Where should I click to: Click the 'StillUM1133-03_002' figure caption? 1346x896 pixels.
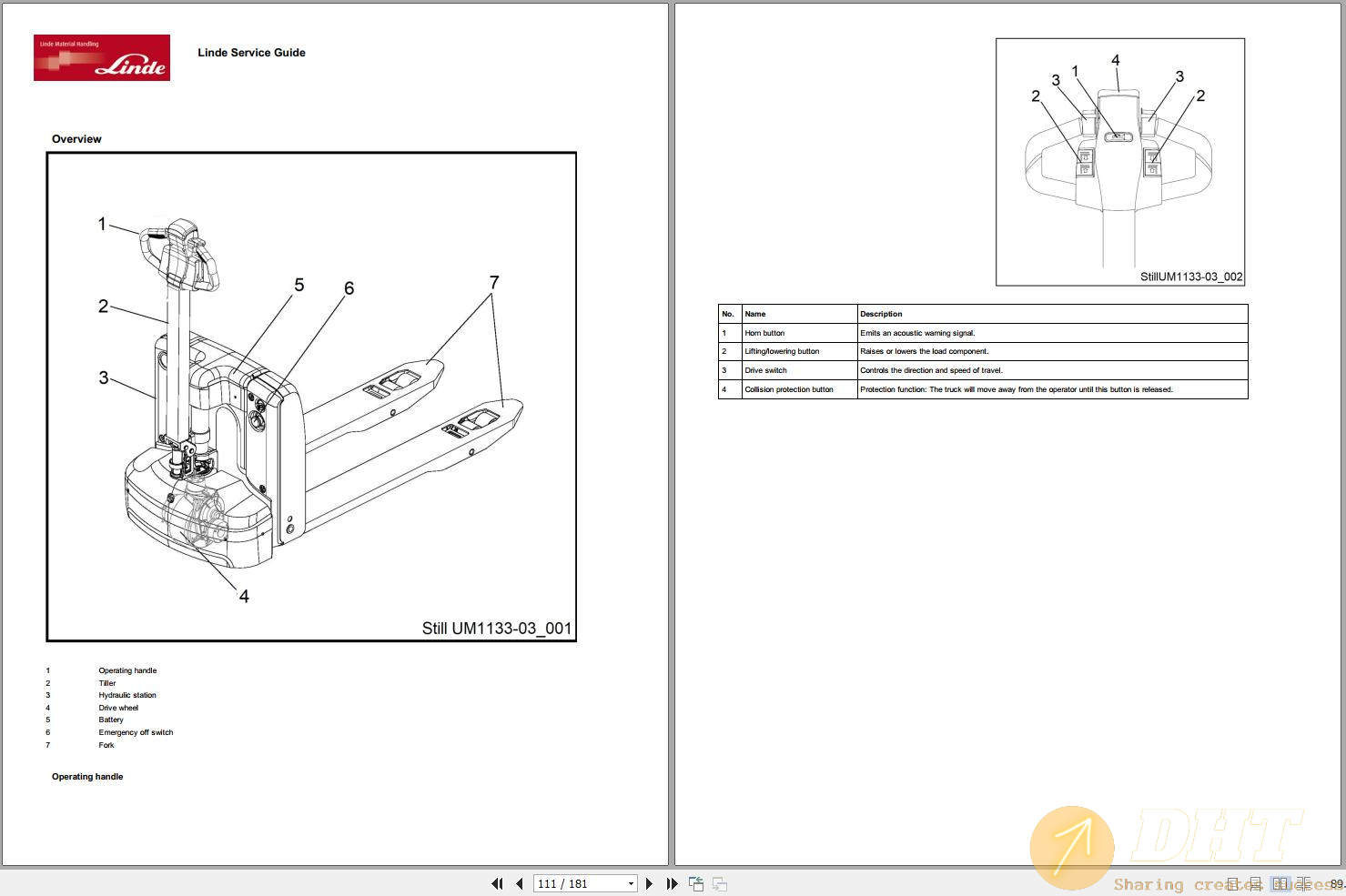1191,277
